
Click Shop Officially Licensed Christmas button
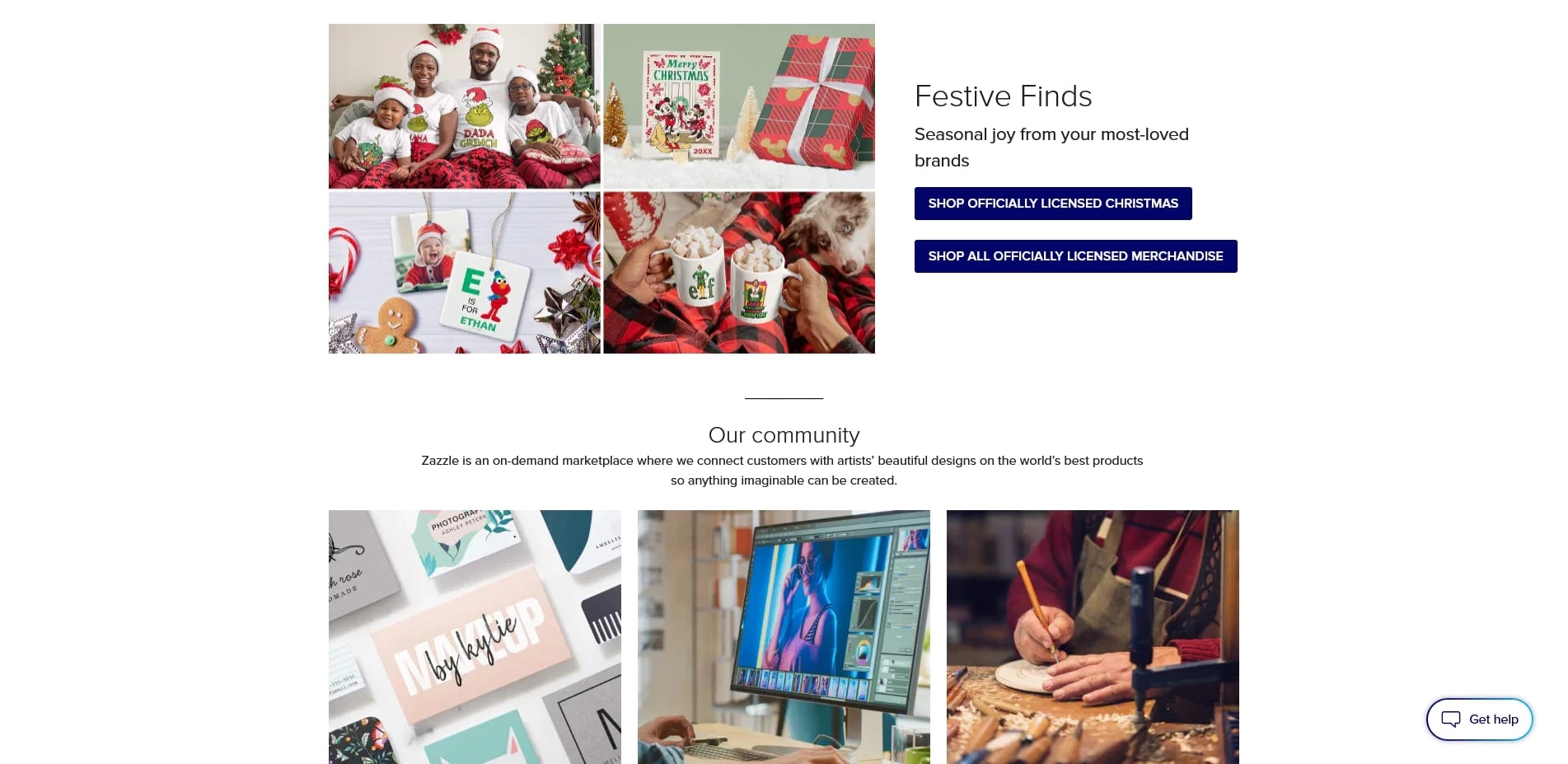point(1053,204)
